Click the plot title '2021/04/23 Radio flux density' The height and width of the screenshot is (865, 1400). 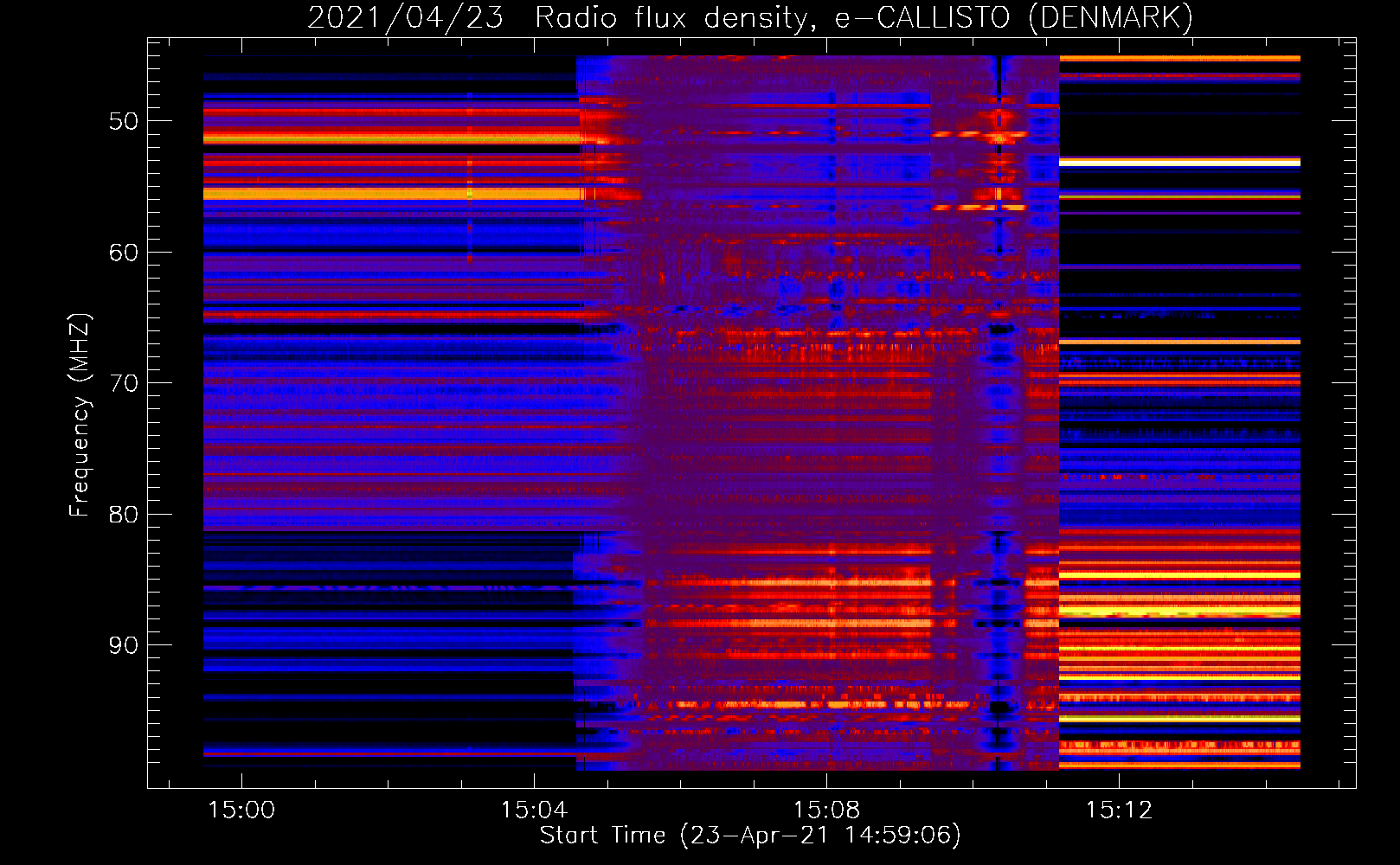[x=750, y=18]
